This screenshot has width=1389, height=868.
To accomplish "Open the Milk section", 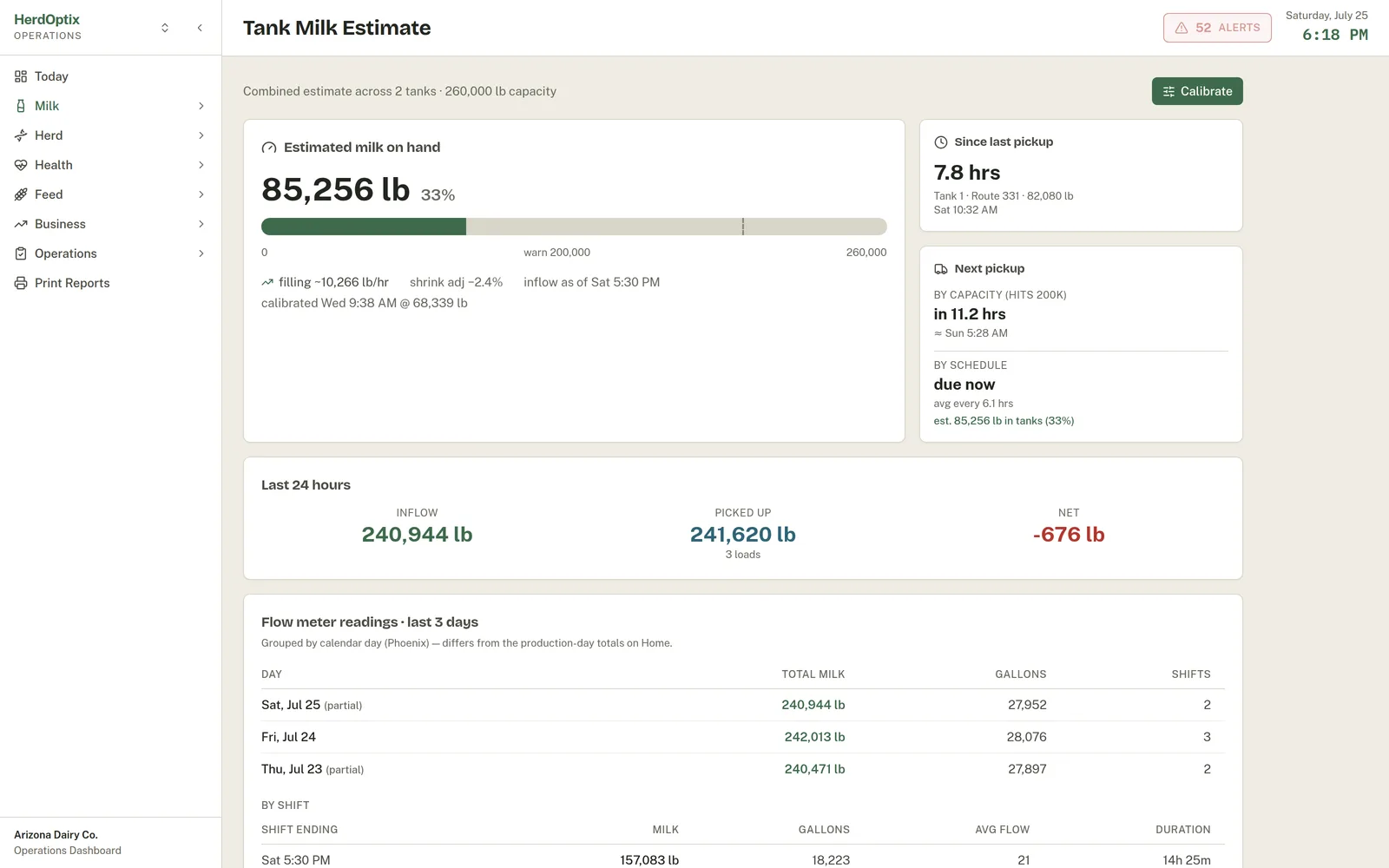I will pyautogui.click(x=110, y=106).
